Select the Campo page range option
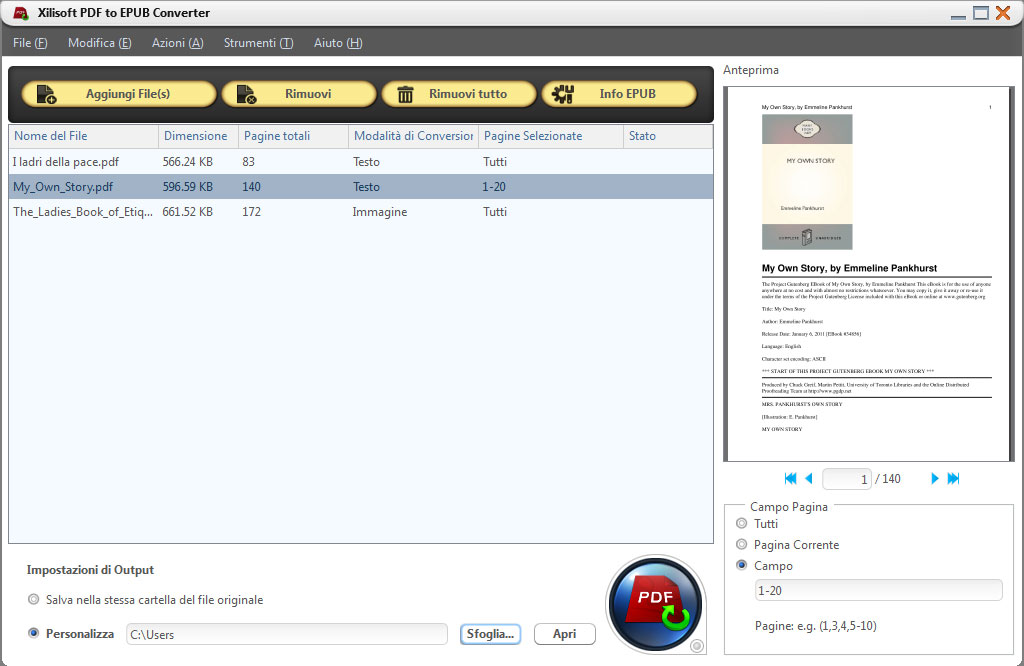Viewport: 1024px width, 666px height. tap(741, 565)
